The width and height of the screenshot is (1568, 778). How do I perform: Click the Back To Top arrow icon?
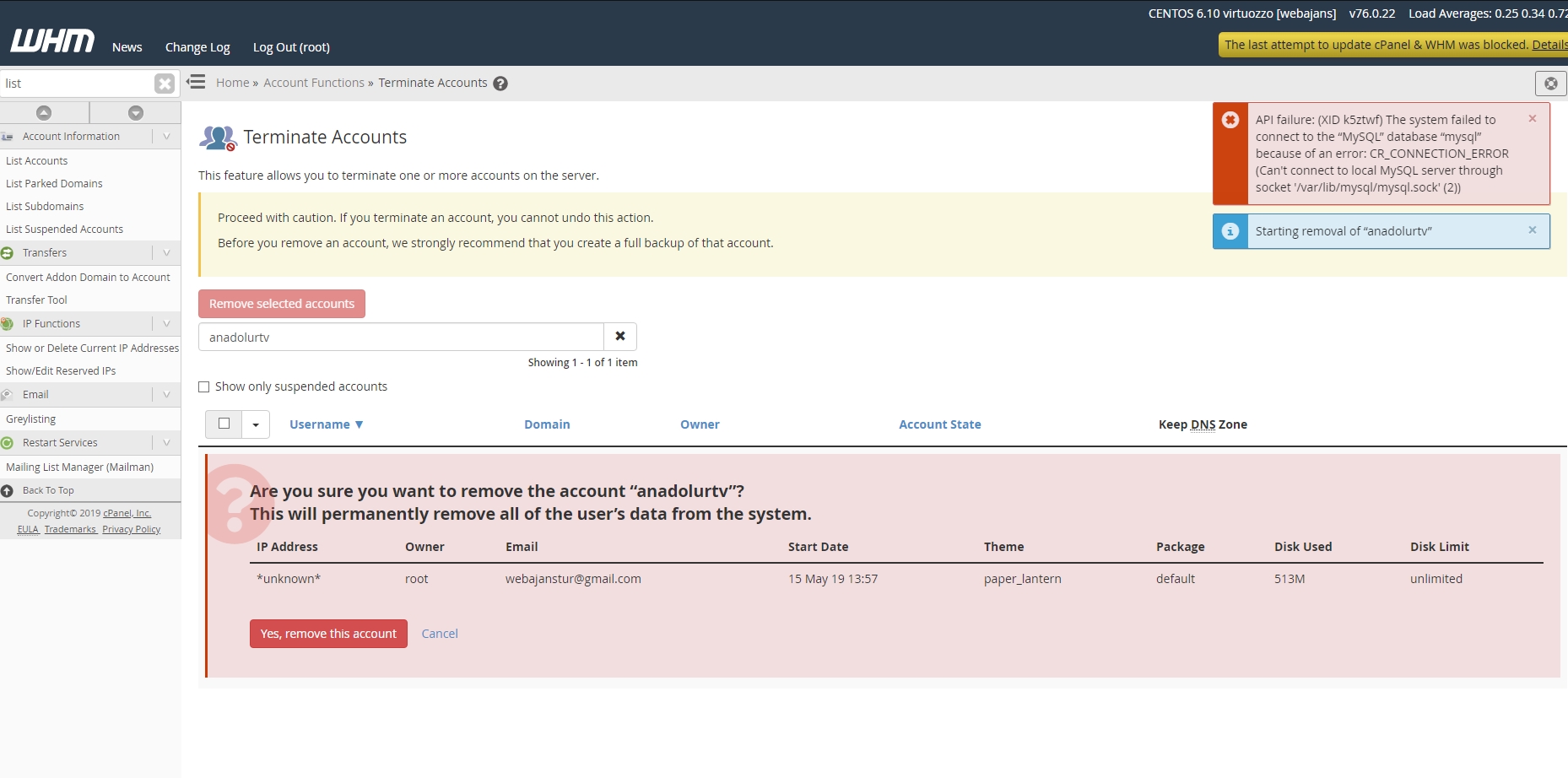[8, 490]
